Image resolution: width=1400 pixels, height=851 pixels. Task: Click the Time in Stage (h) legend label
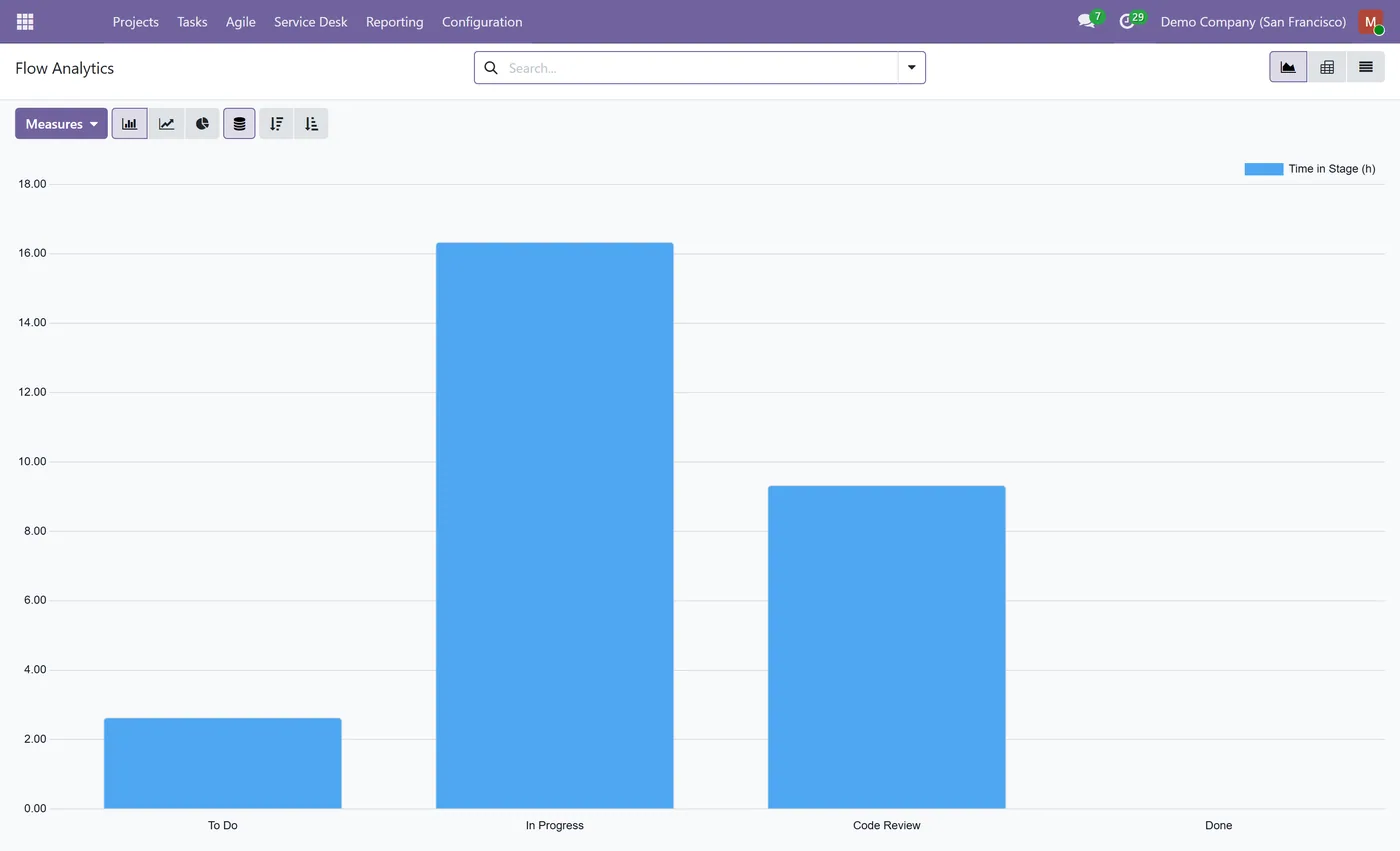pyautogui.click(x=1332, y=169)
